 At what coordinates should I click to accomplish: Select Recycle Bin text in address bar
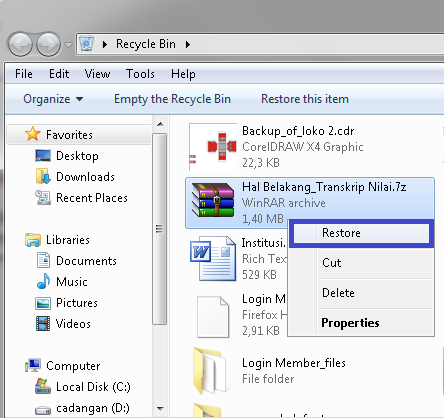pyautogui.click(x=146, y=44)
